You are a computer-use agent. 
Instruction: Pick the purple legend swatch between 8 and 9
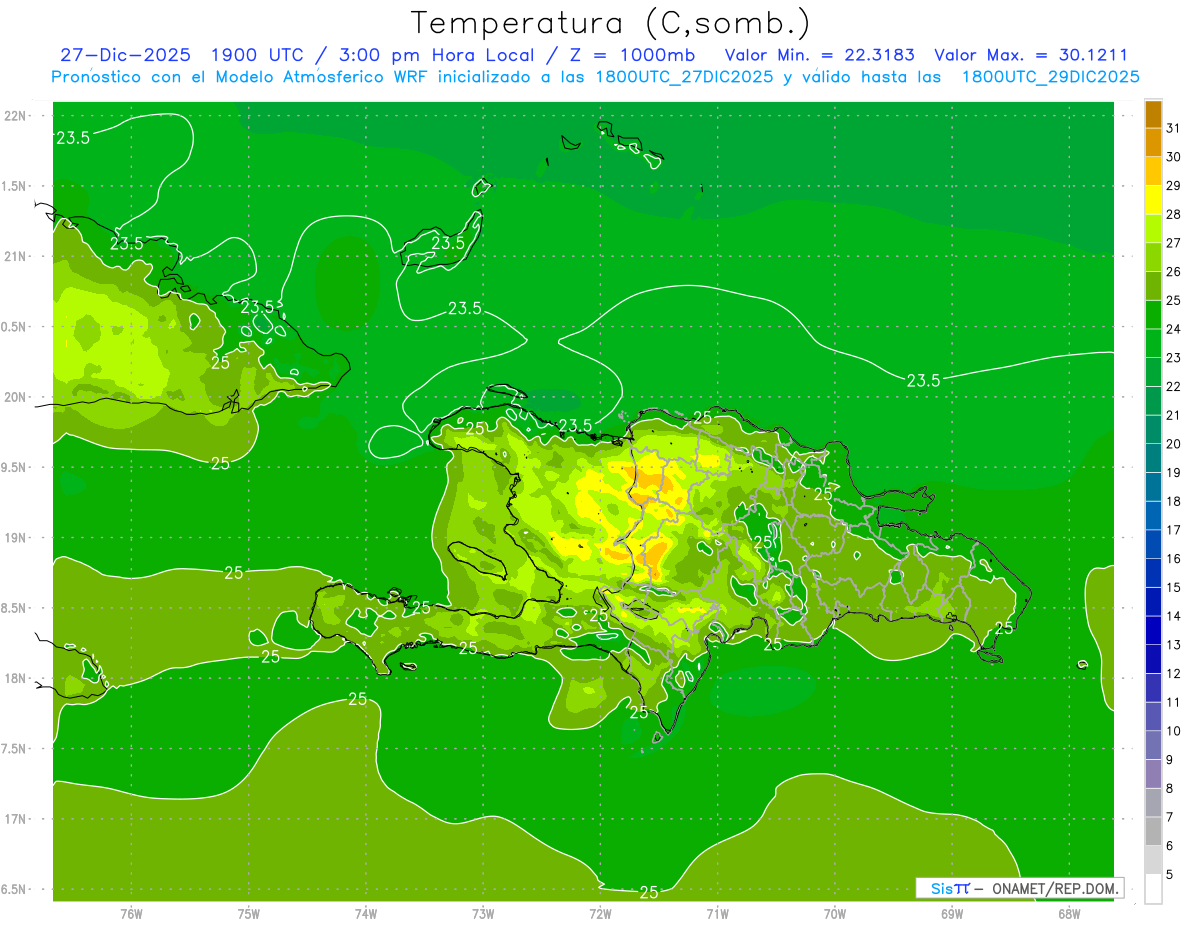1153,775
